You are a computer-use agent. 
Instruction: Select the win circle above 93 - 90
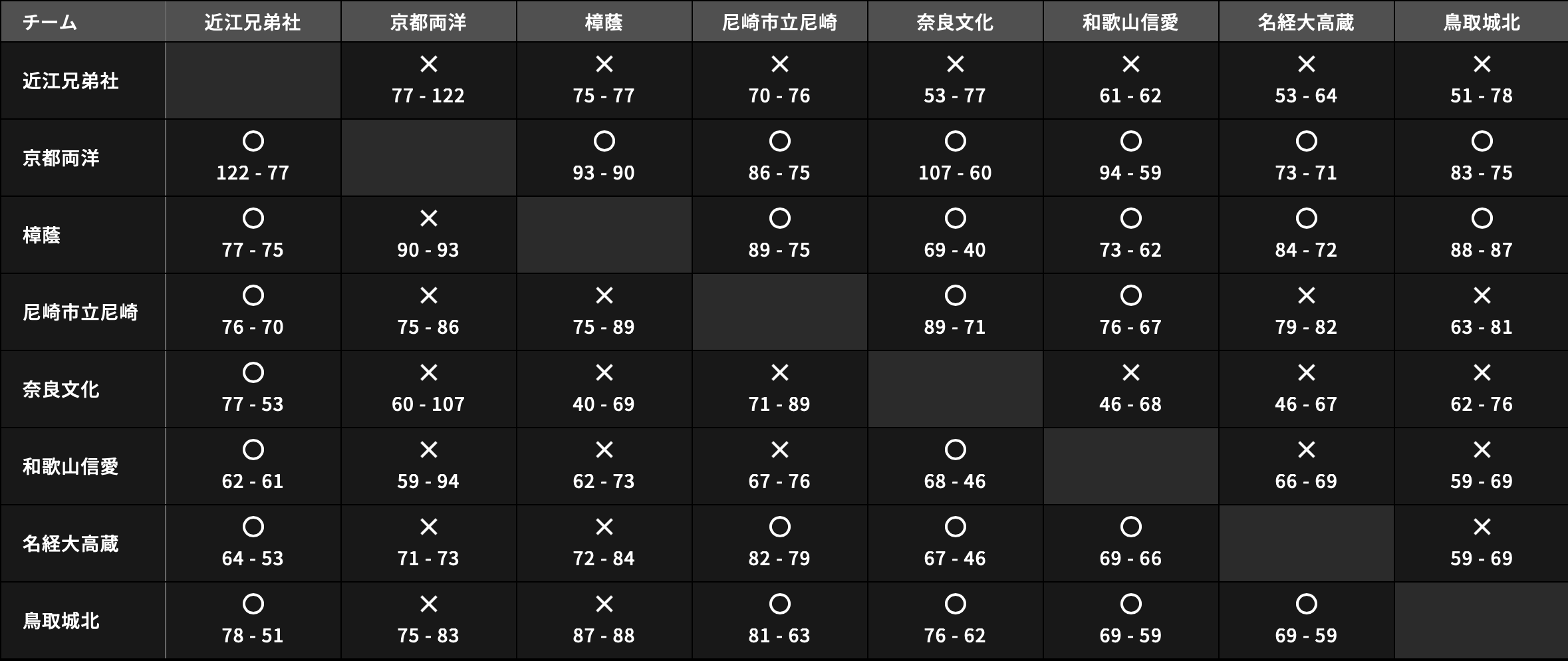tap(604, 141)
